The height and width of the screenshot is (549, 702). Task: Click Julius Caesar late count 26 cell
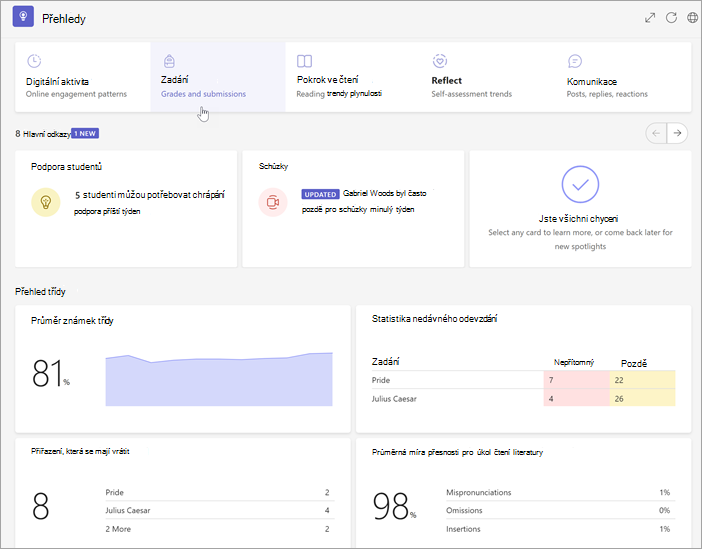tap(642, 399)
